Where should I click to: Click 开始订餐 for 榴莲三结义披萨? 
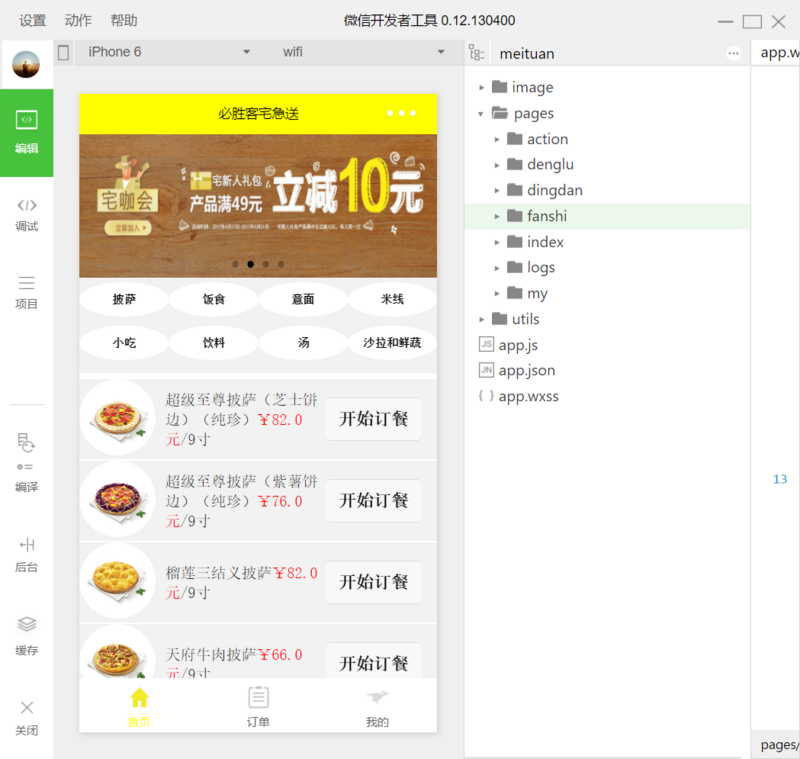pos(373,582)
